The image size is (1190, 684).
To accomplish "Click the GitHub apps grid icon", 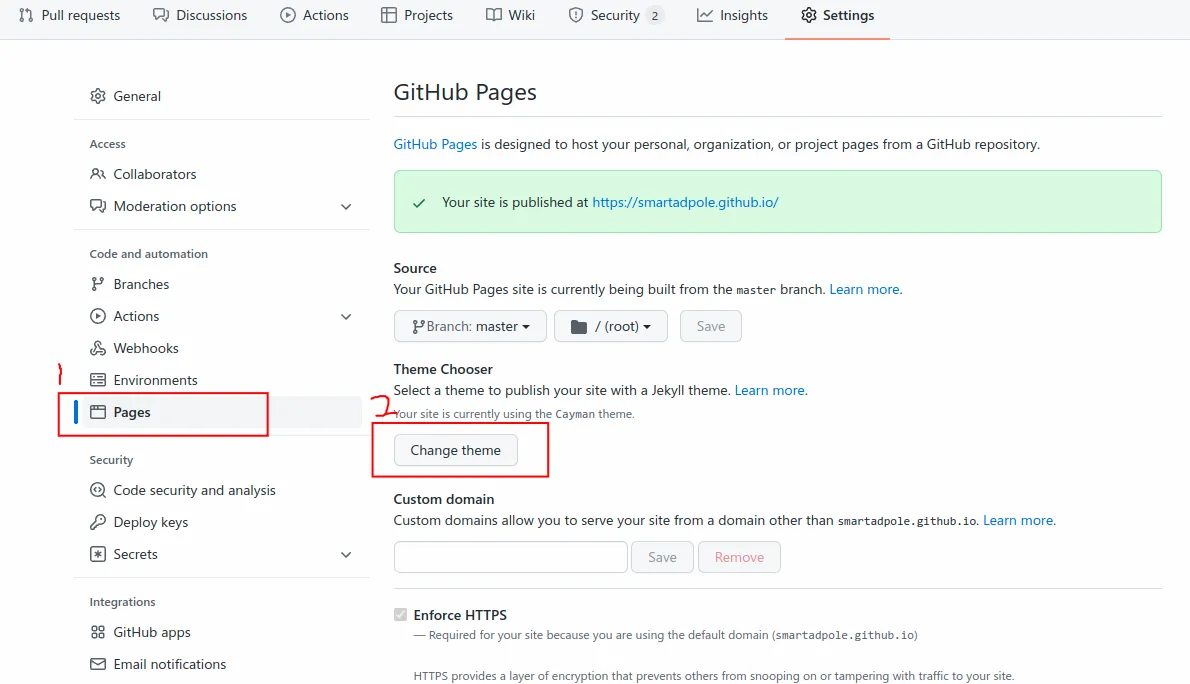I will tap(98, 632).
